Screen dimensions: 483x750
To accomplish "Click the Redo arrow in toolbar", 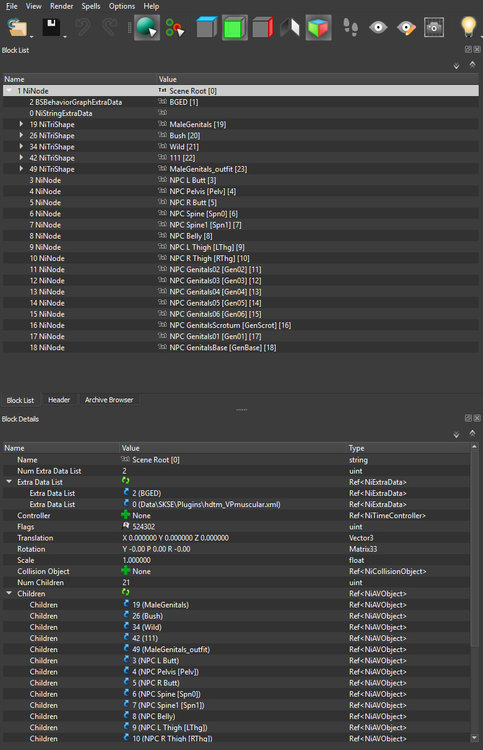I will click(x=110, y=27).
